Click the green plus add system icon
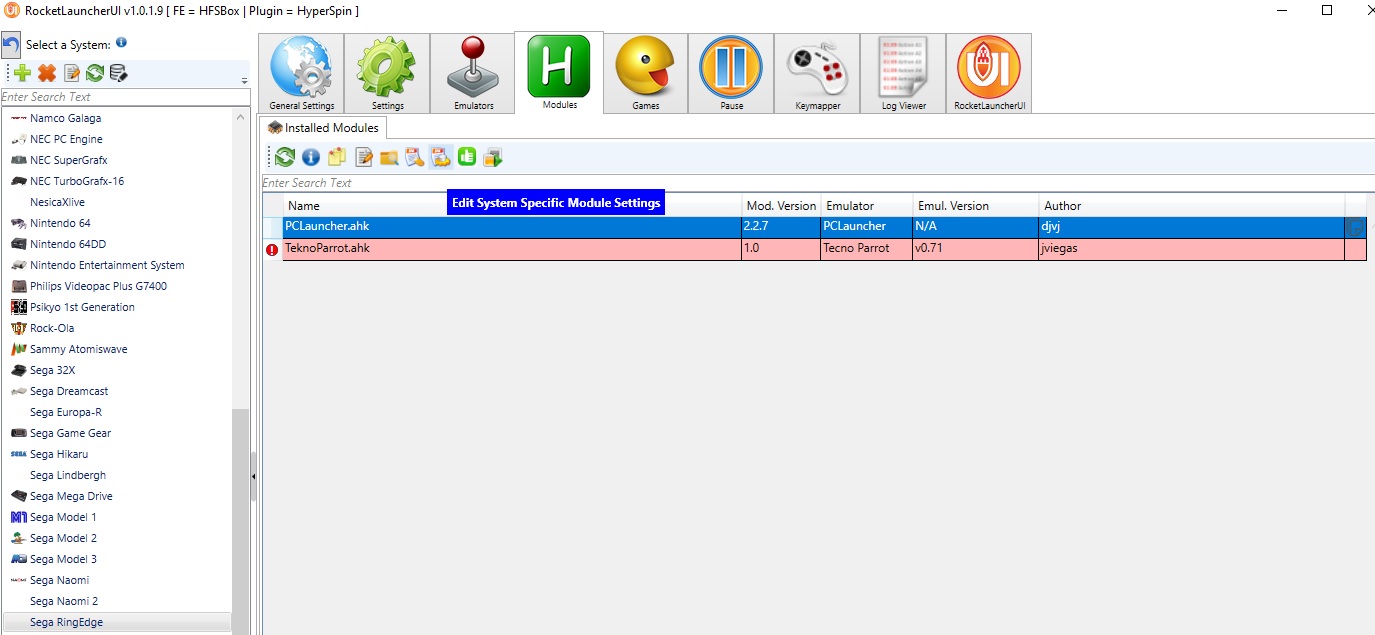 coord(21,73)
